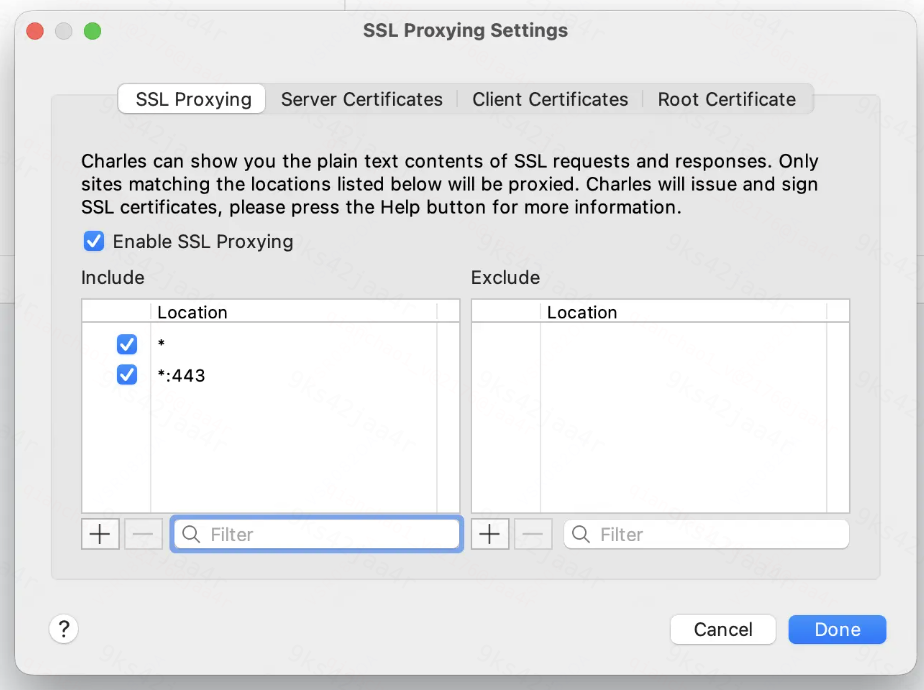Add a new Include location
This screenshot has width=924, height=690.
[100, 534]
